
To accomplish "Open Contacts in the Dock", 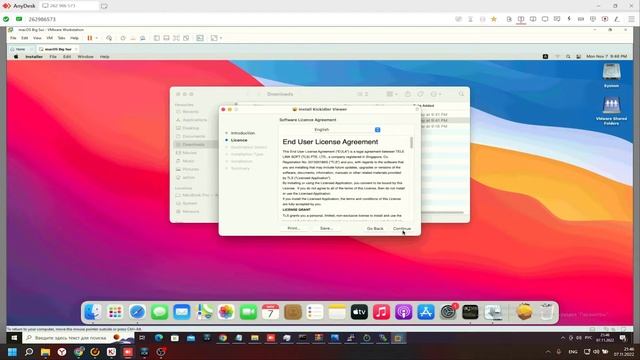I will pyautogui.click(x=293, y=312).
